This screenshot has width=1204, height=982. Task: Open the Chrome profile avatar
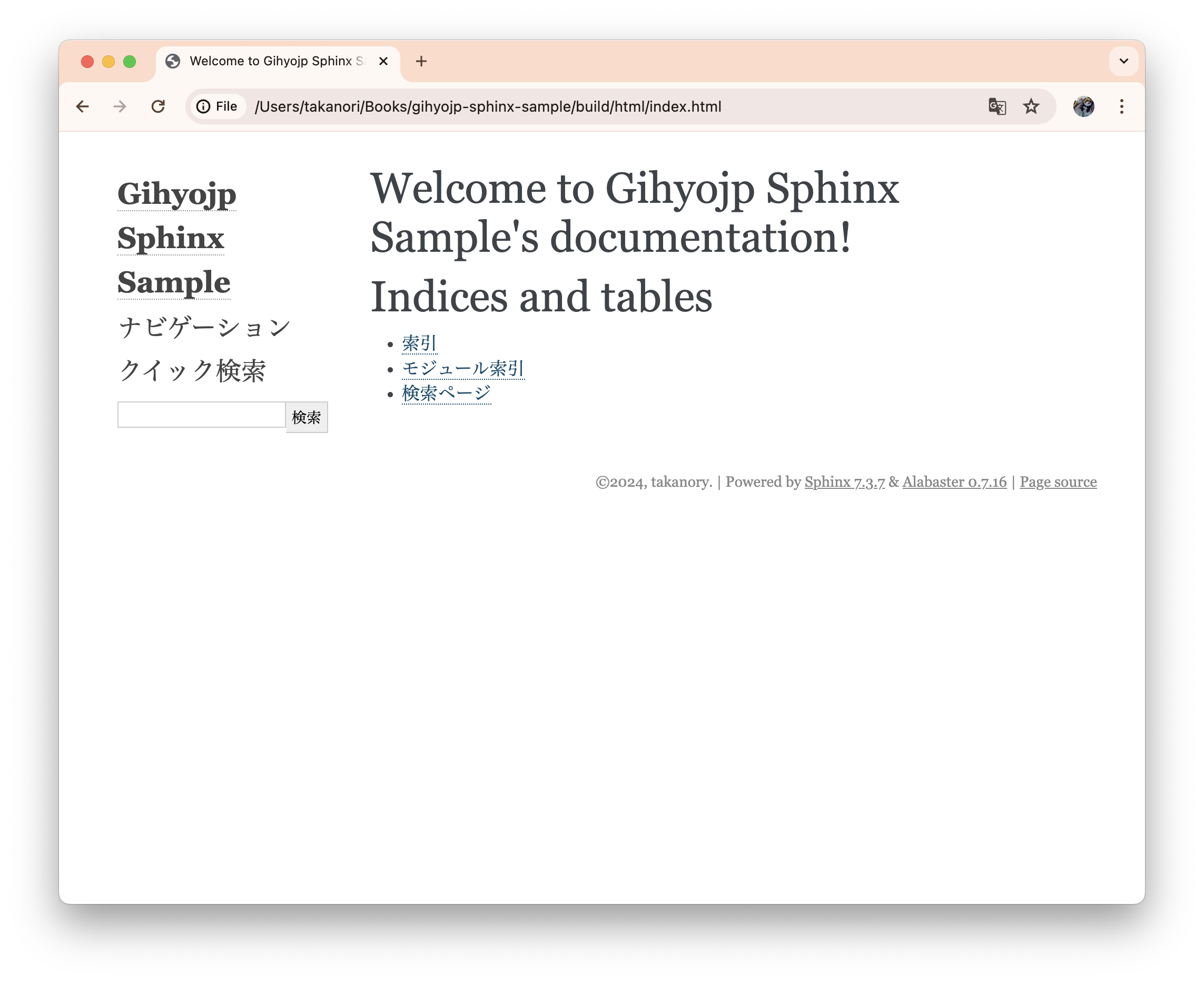(1083, 106)
